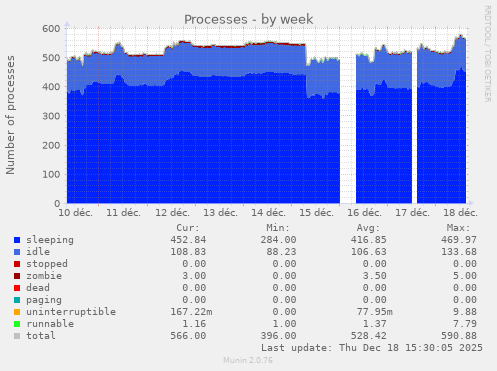
Task: Click the stopped legend color swatch
Action: tap(17, 264)
